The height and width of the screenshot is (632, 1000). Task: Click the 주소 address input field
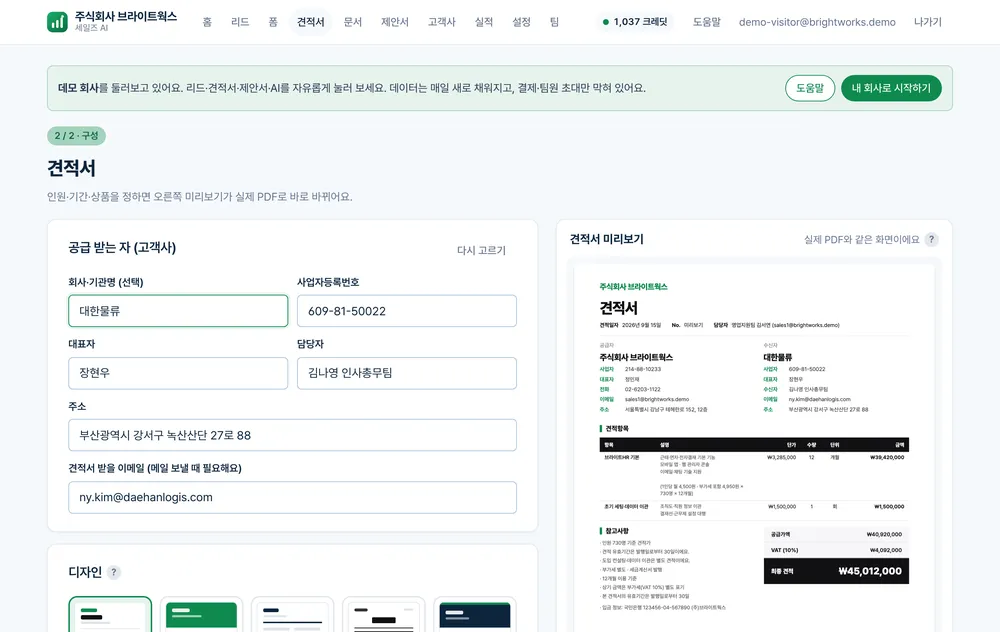pyautogui.click(x=292, y=435)
